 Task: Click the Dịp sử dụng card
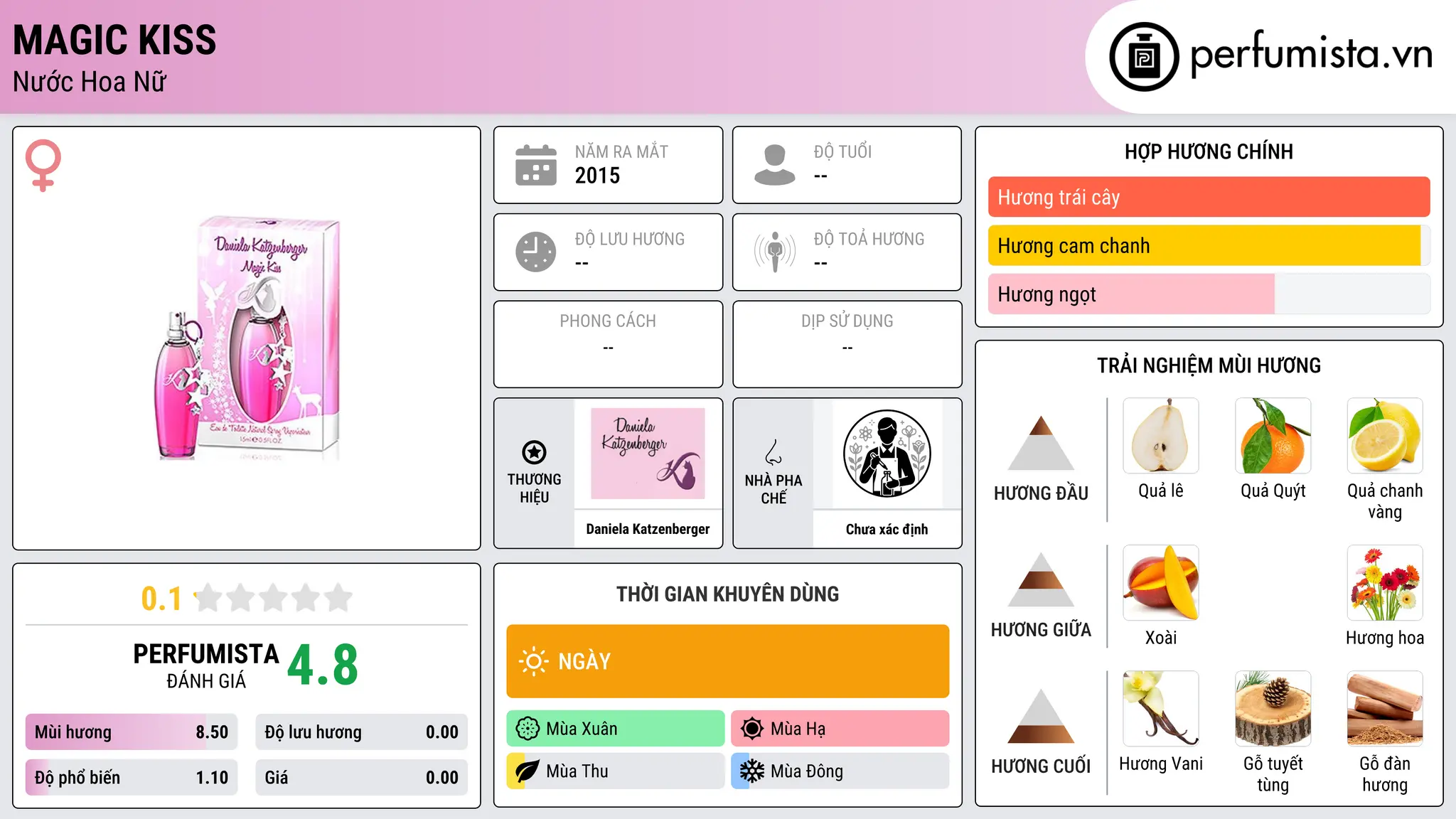click(847, 344)
